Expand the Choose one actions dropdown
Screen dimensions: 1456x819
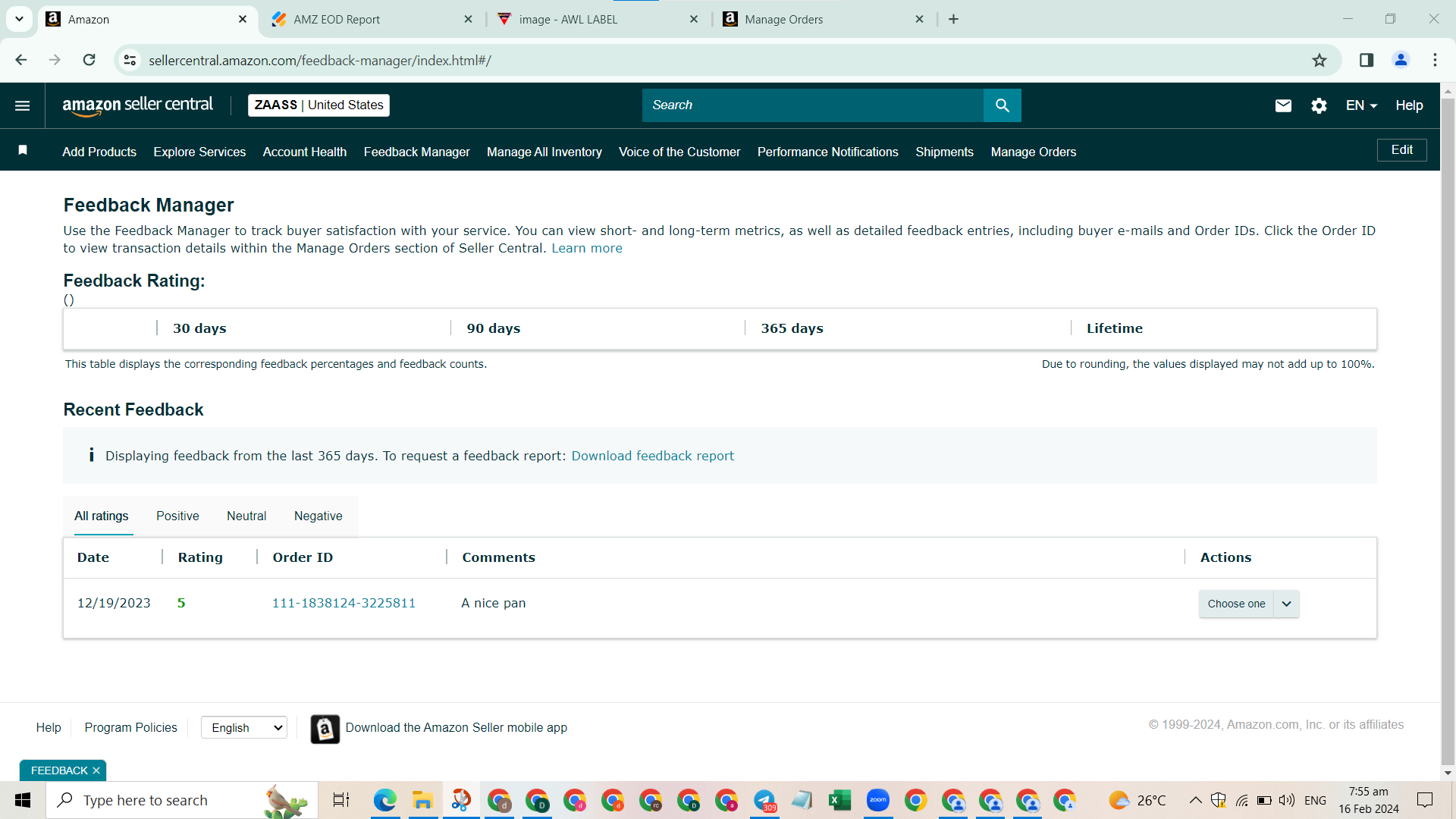coord(1249,604)
